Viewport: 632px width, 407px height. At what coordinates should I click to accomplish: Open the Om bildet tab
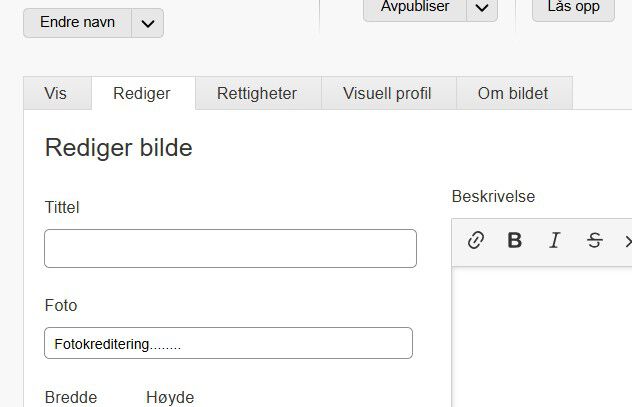[x=514, y=93]
